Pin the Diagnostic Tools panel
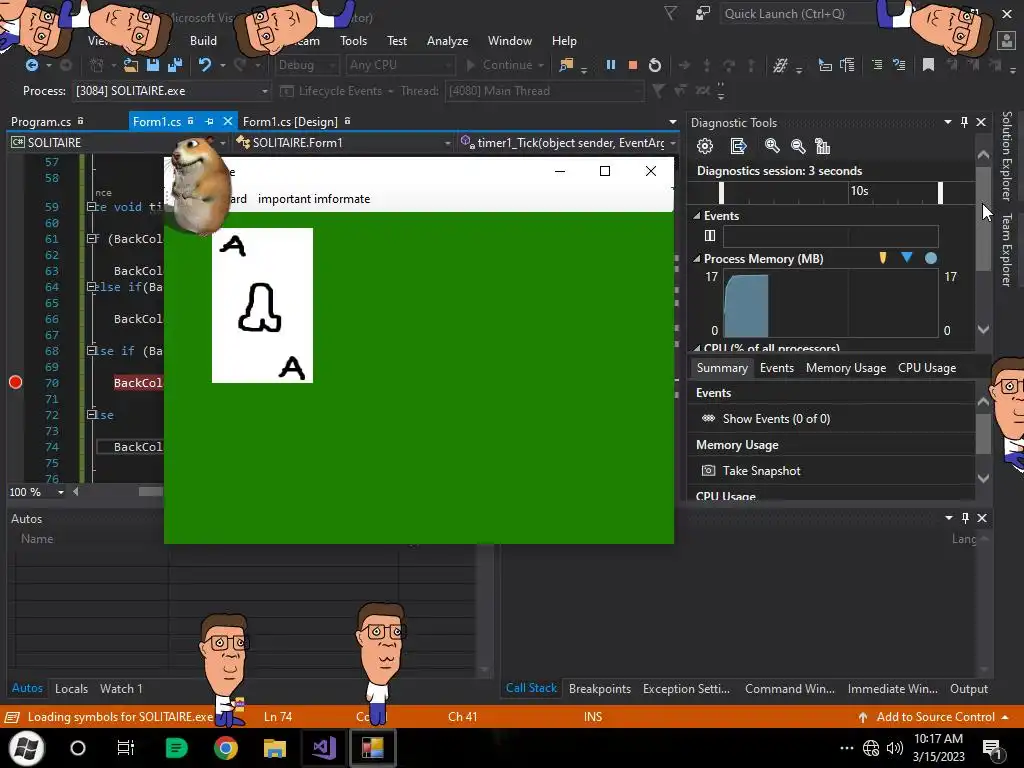This screenshot has height=768, width=1024. (x=965, y=122)
